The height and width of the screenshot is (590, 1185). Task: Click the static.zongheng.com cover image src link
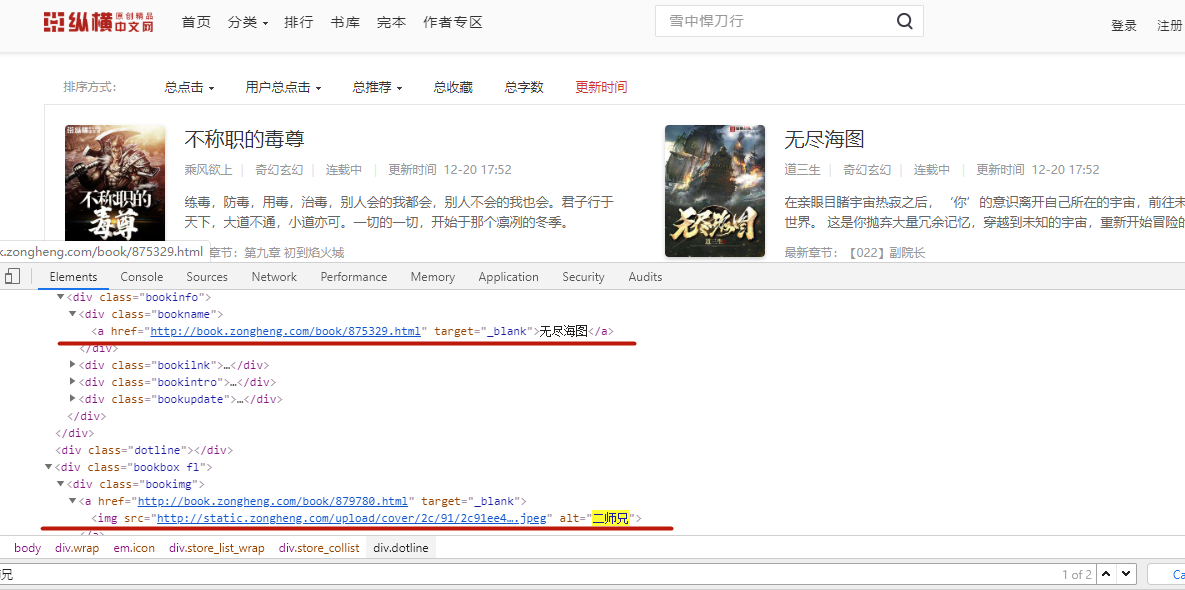(x=351, y=518)
